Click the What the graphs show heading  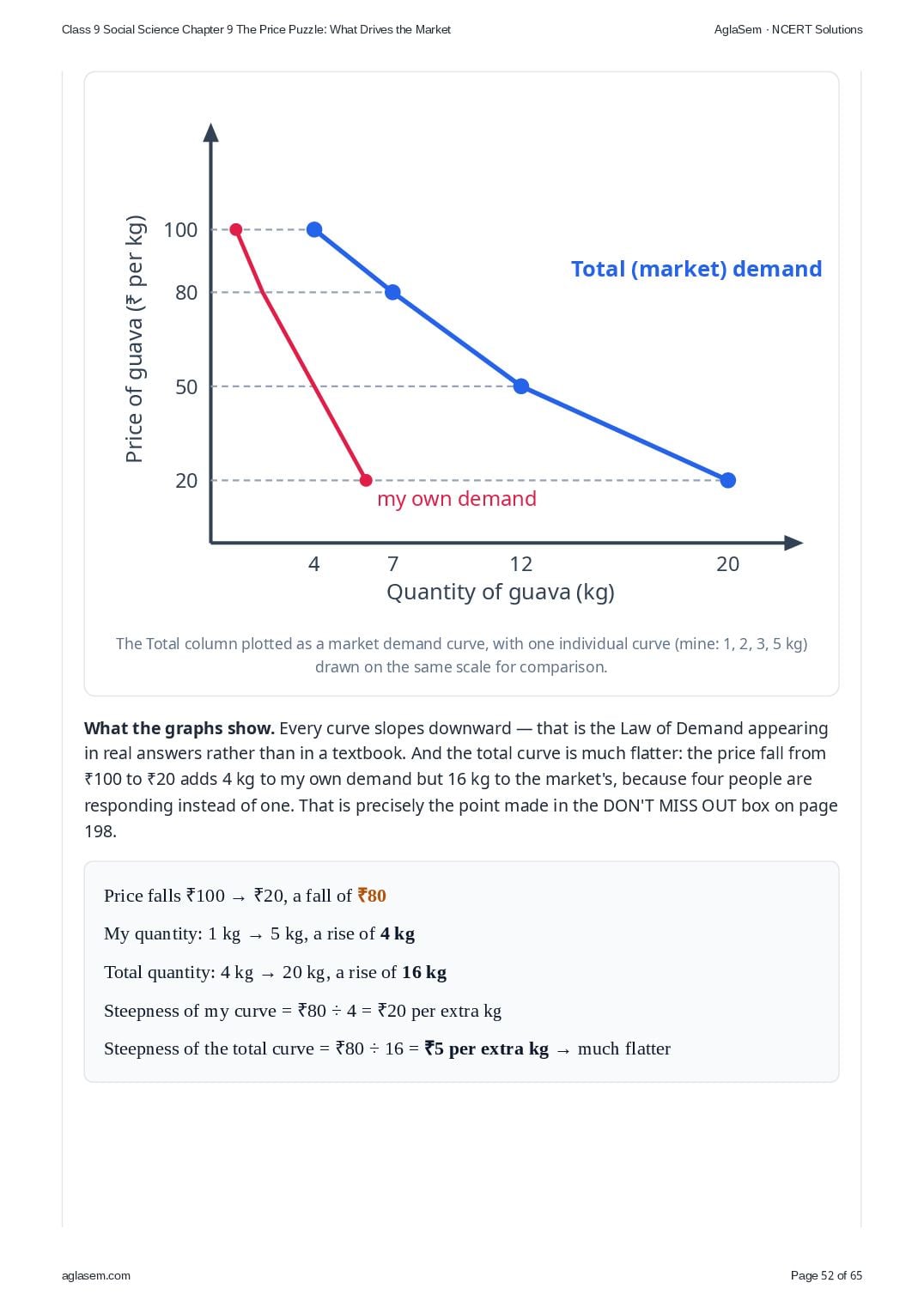pos(179,728)
